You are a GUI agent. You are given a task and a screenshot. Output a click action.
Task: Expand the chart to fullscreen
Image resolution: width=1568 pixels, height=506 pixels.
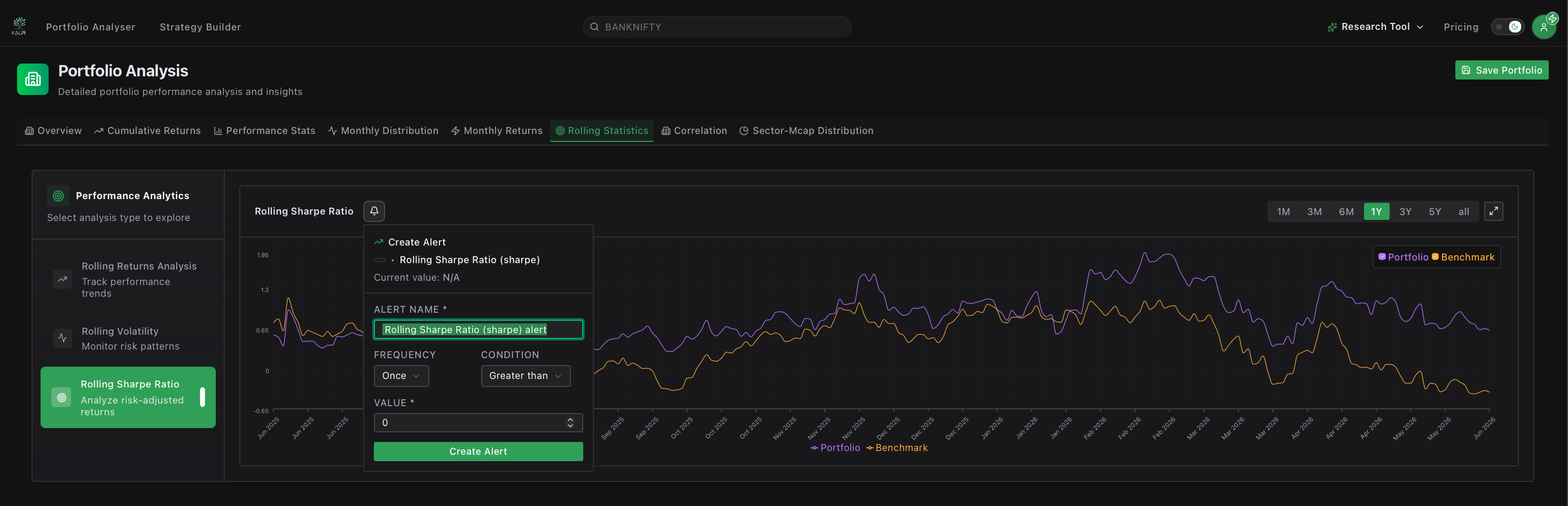tap(1493, 212)
